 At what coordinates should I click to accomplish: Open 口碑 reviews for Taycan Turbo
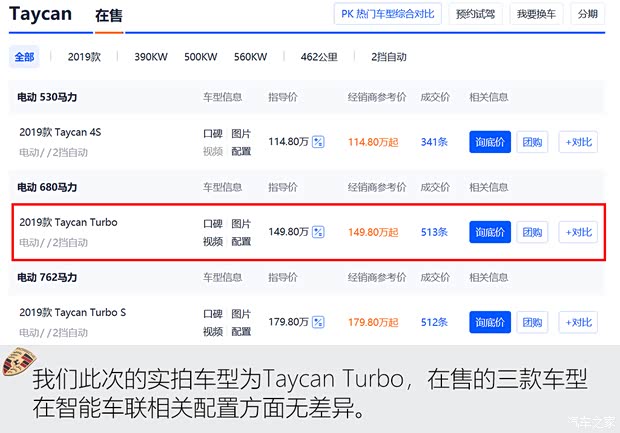click(x=212, y=223)
